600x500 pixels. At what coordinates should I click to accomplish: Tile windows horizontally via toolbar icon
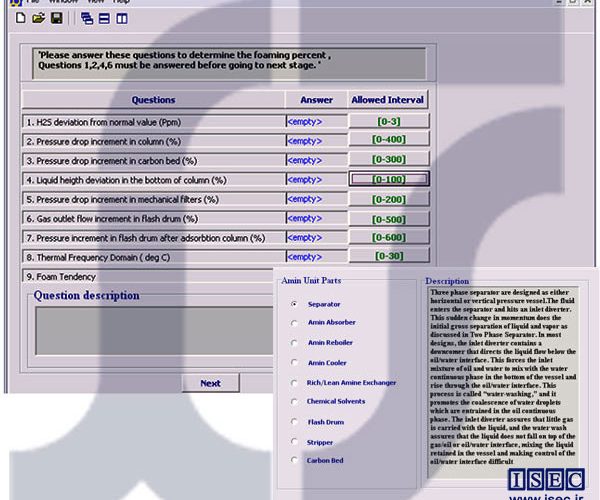click(104, 18)
